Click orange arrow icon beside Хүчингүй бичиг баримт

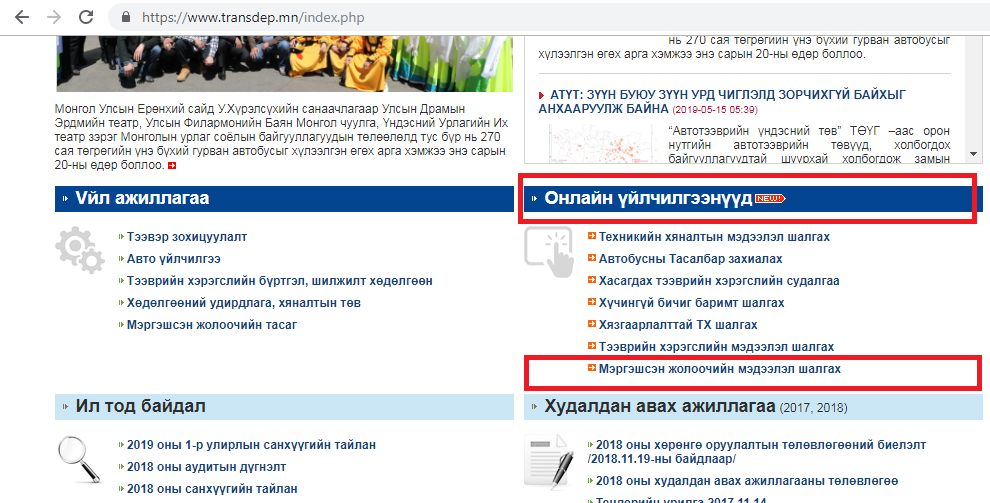(x=592, y=302)
